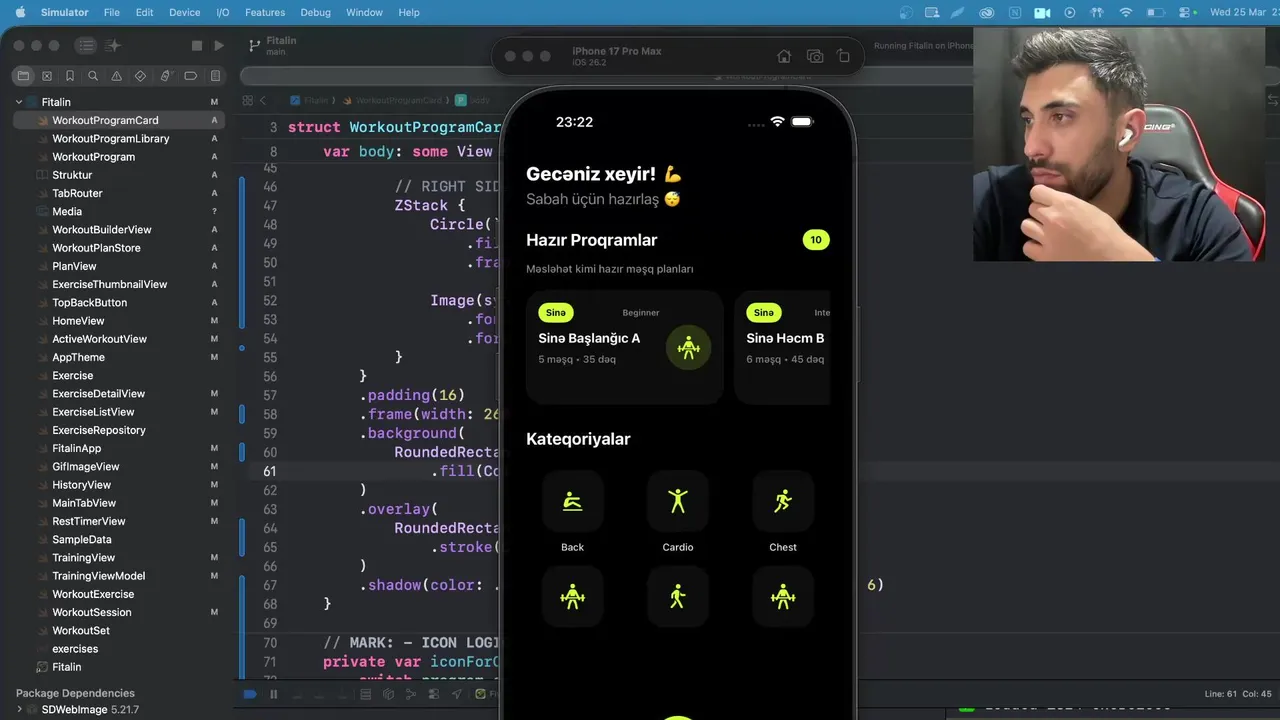Toggle breakpoints activation in debug bar
Viewport: 1280px width, 720px height.
(x=250, y=694)
